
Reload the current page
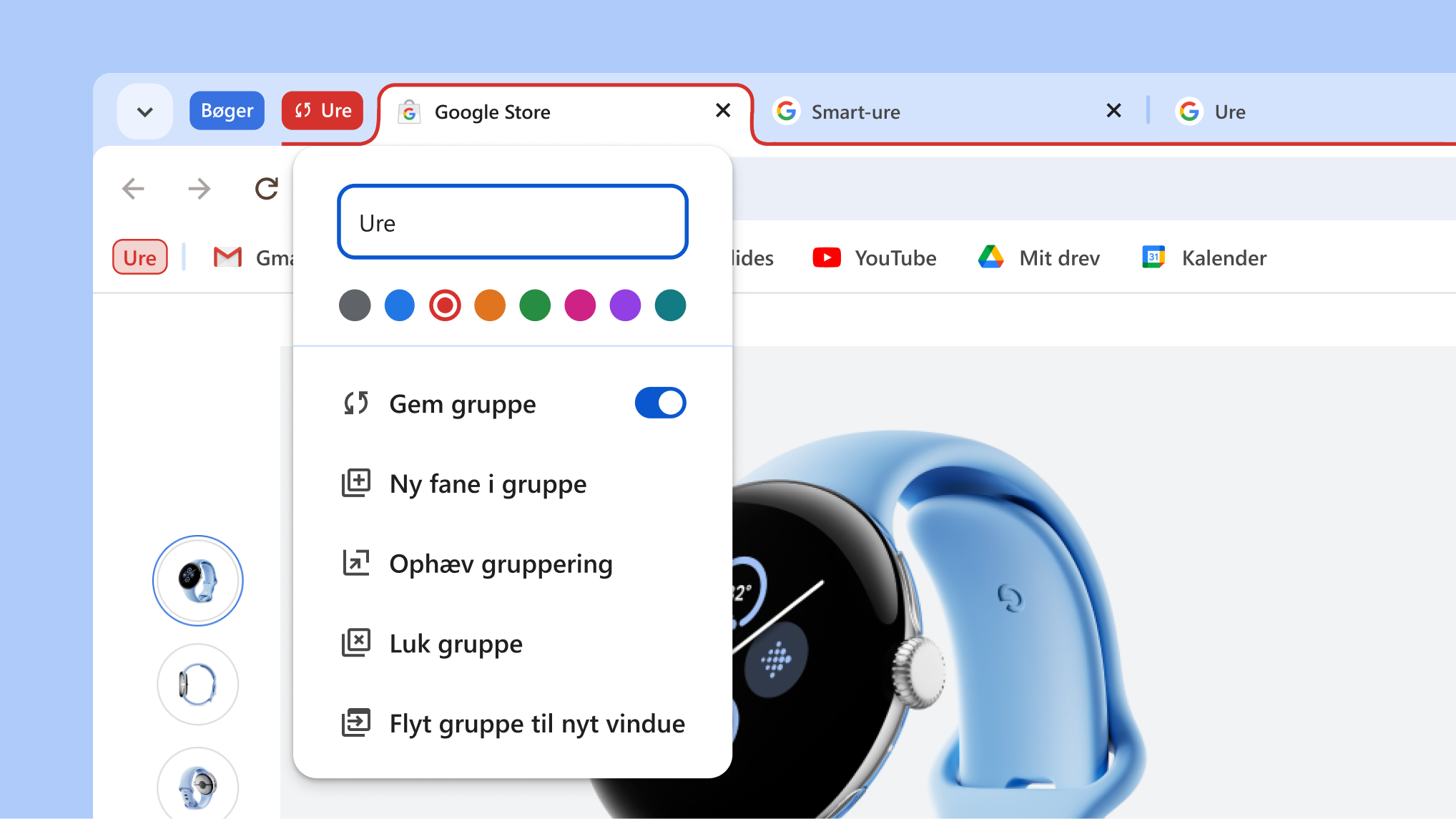265,188
